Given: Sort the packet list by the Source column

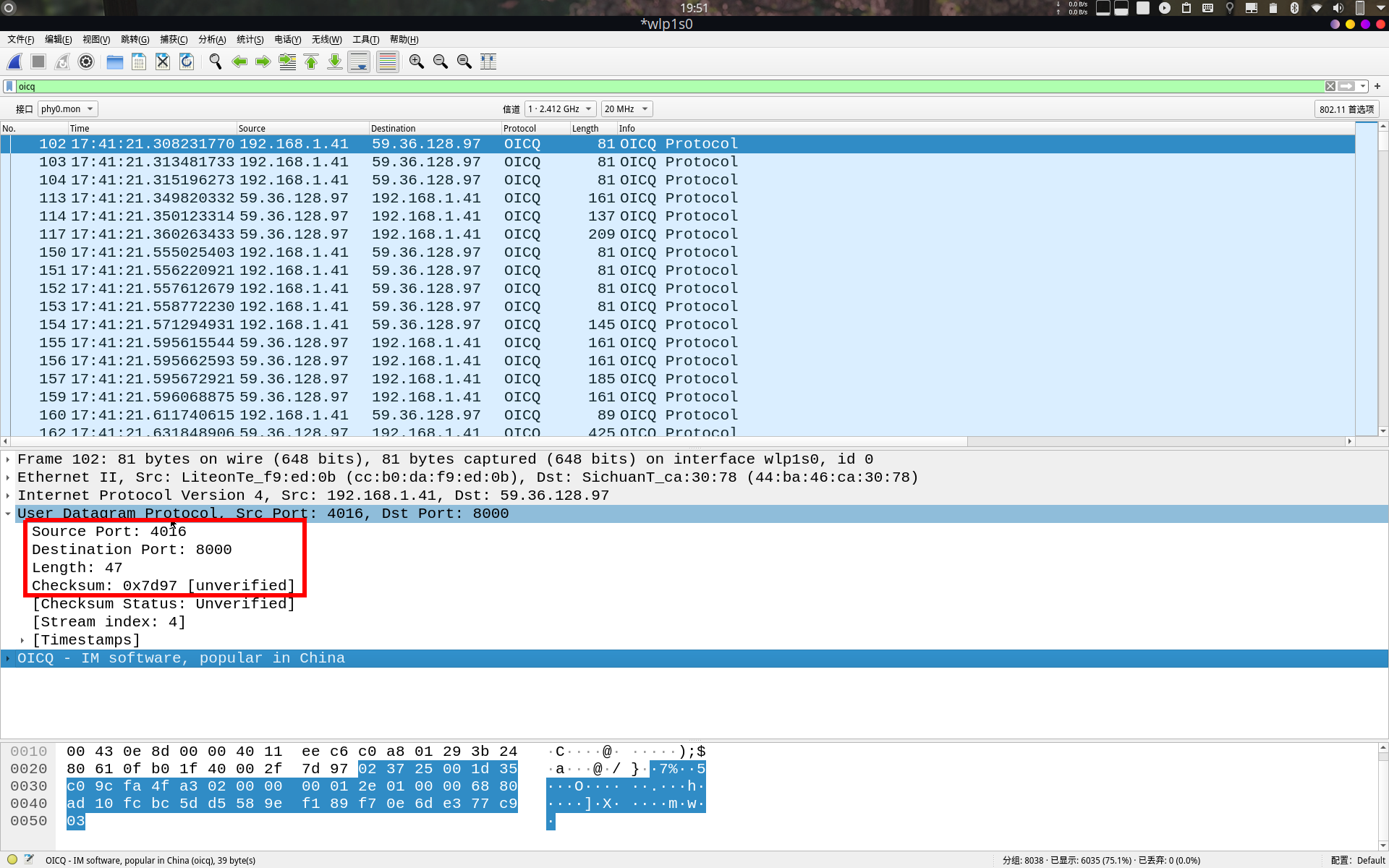Looking at the screenshot, I should point(303,128).
